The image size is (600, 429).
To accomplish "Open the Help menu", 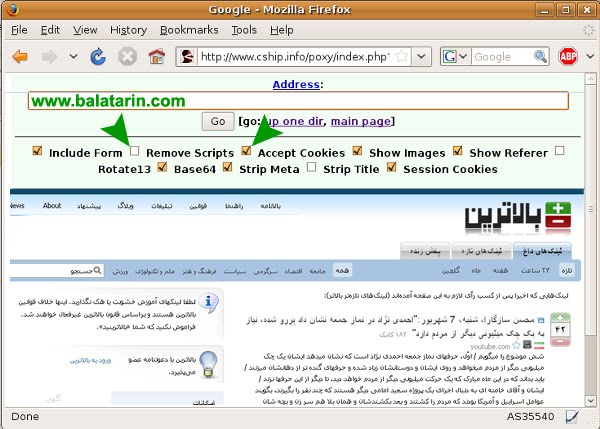I will pyautogui.click(x=281, y=30).
